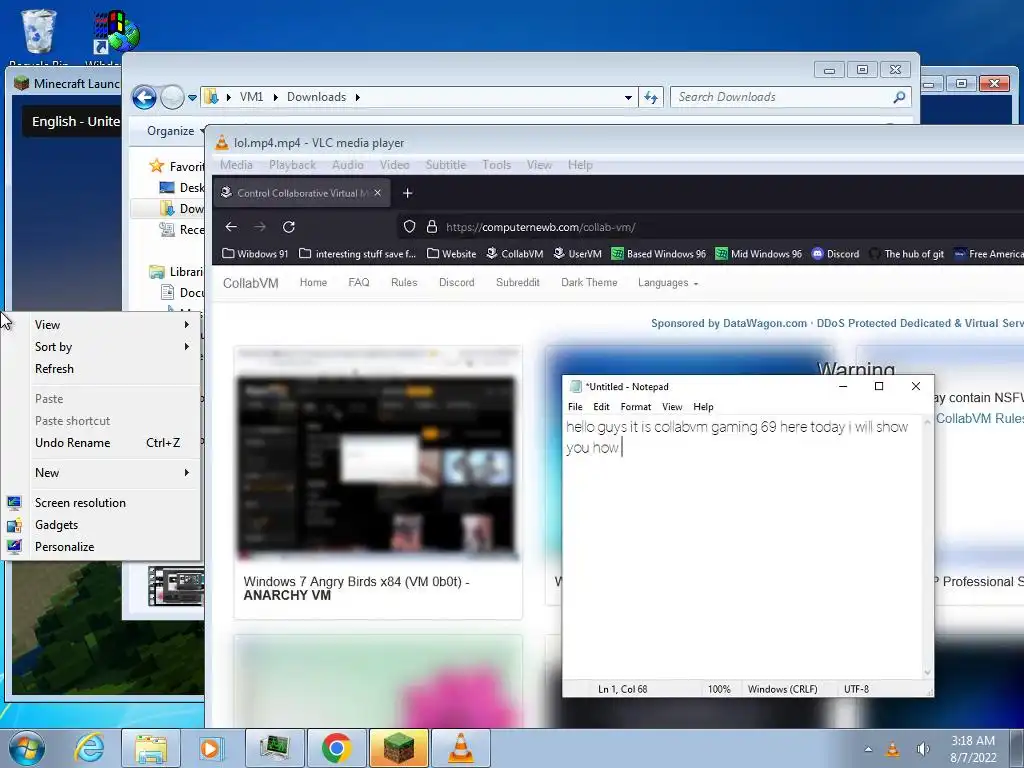Click the browser forward arrow

[x=260, y=227]
